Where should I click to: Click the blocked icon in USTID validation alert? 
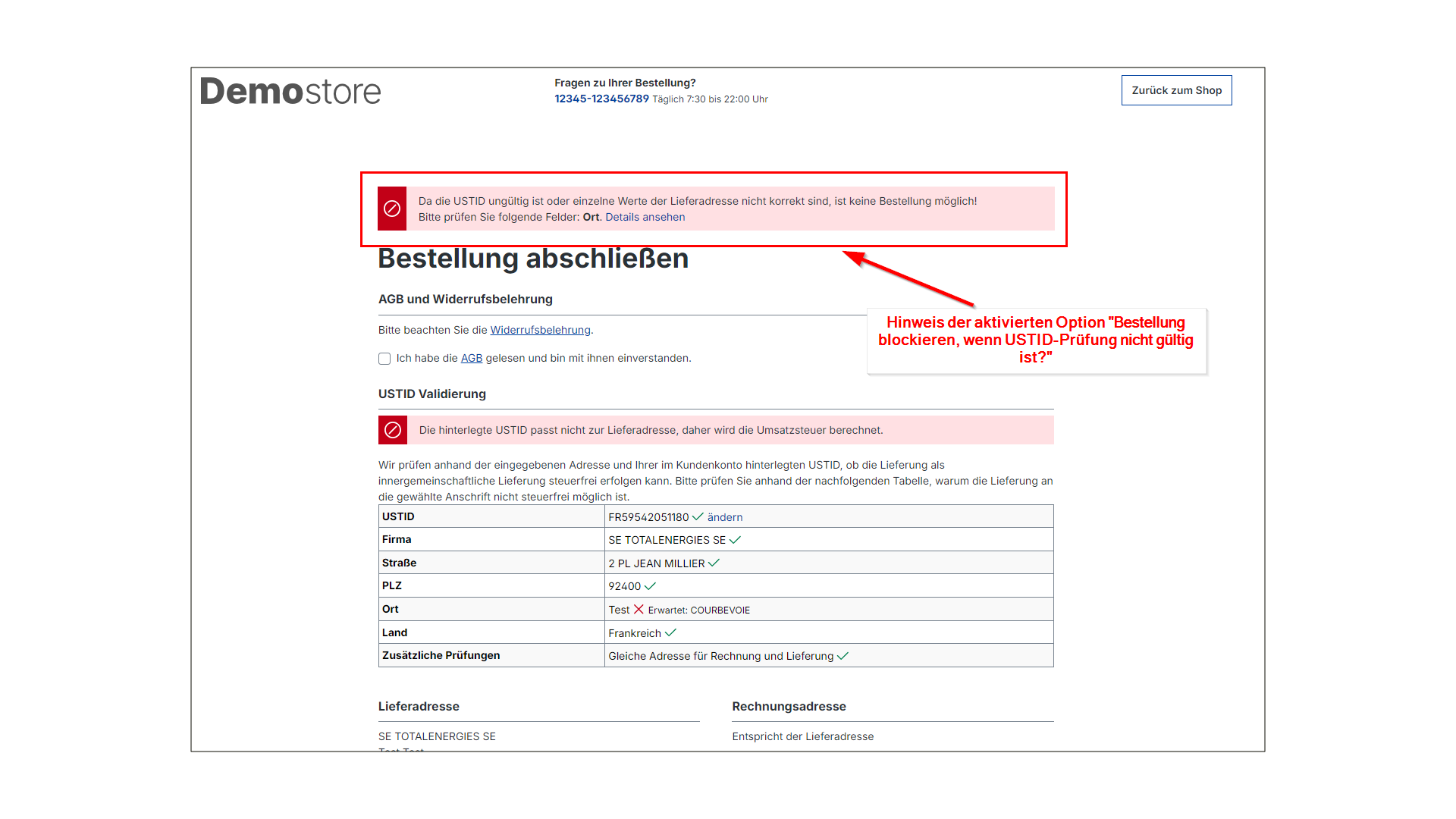click(x=393, y=430)
